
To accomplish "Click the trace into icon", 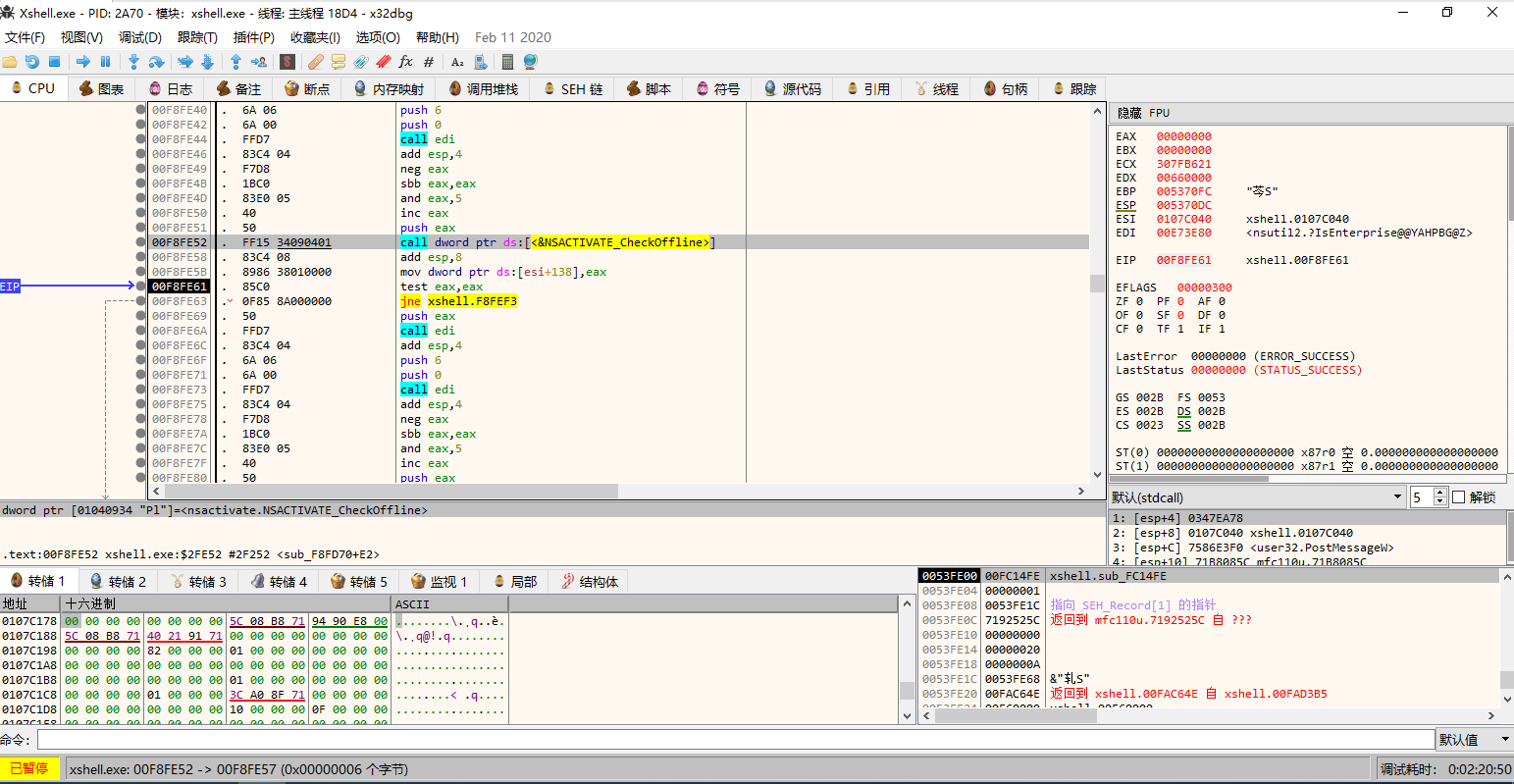I will (x=184, y=62).
